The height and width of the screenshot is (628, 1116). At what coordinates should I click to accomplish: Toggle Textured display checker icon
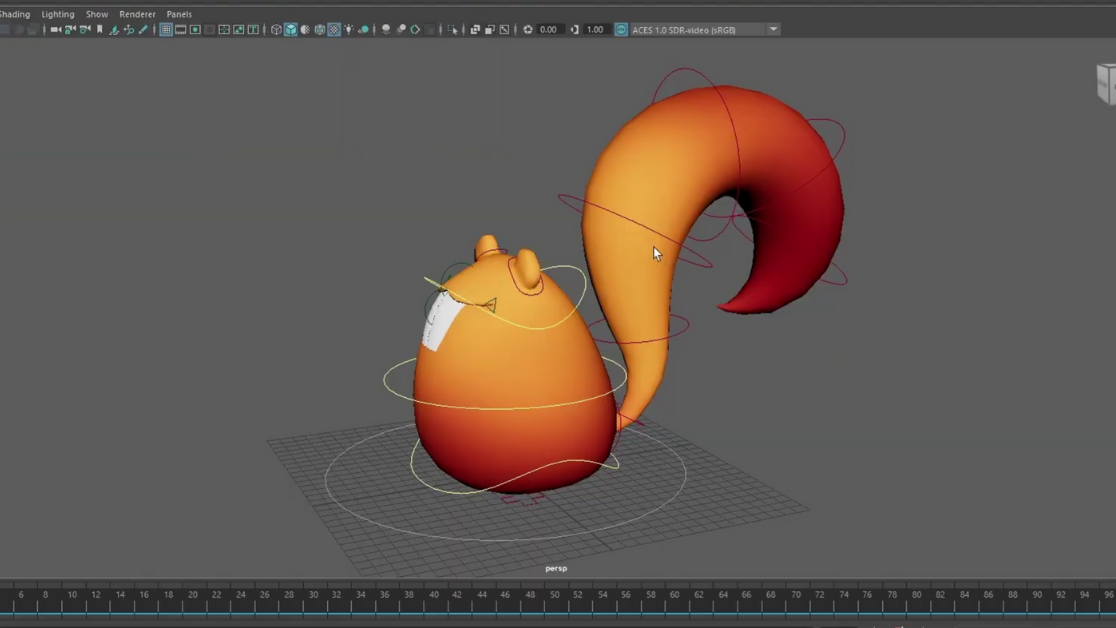tap(334, 30)
